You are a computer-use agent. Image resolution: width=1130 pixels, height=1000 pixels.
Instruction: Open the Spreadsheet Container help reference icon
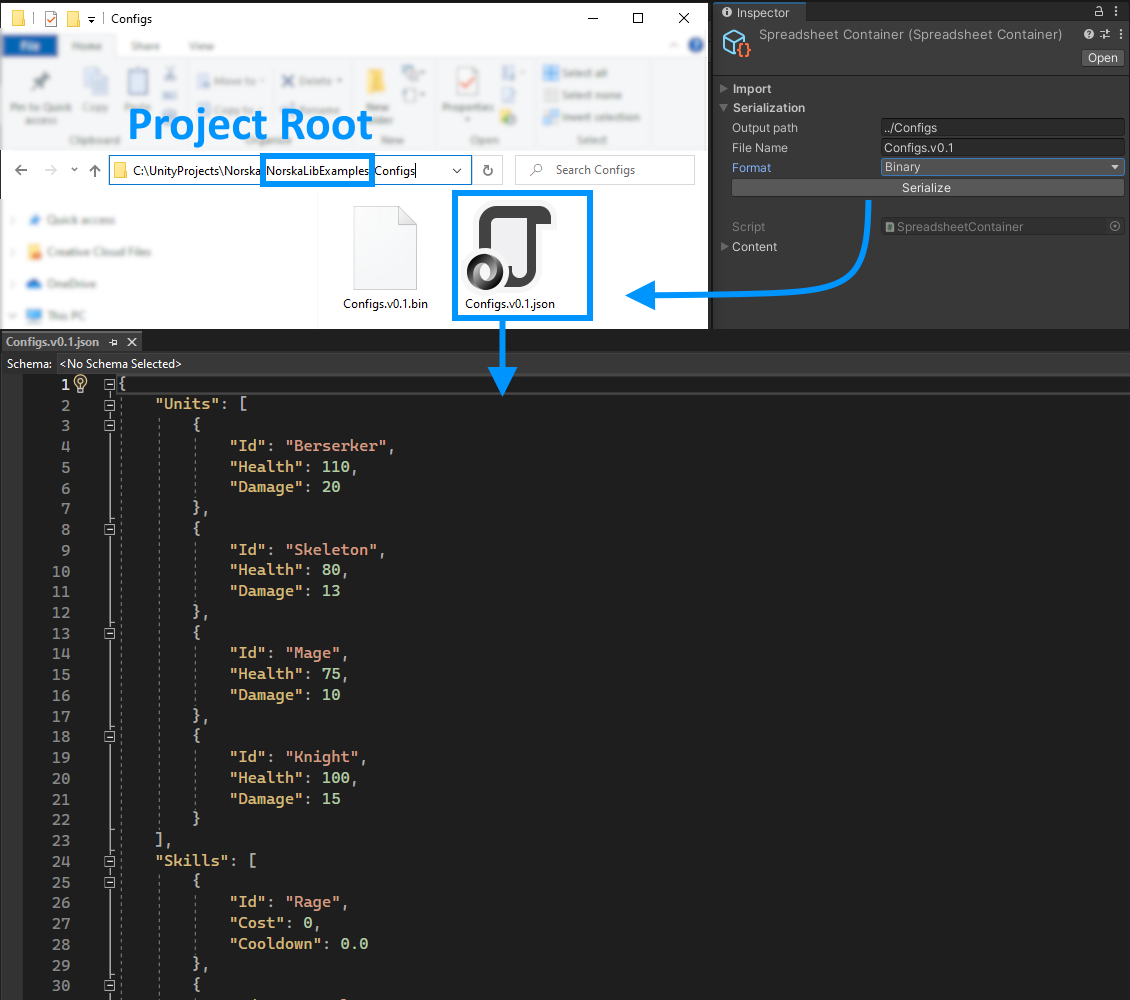1089,34
